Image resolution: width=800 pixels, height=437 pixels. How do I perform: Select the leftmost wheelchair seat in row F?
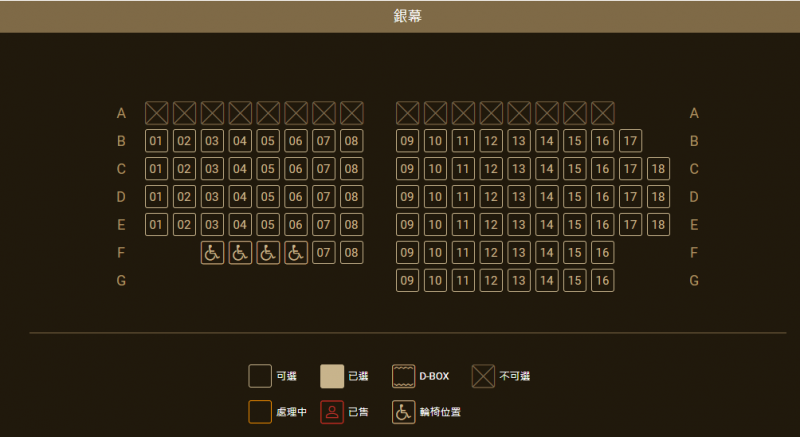pyautogui.click(x=212, y=253)
